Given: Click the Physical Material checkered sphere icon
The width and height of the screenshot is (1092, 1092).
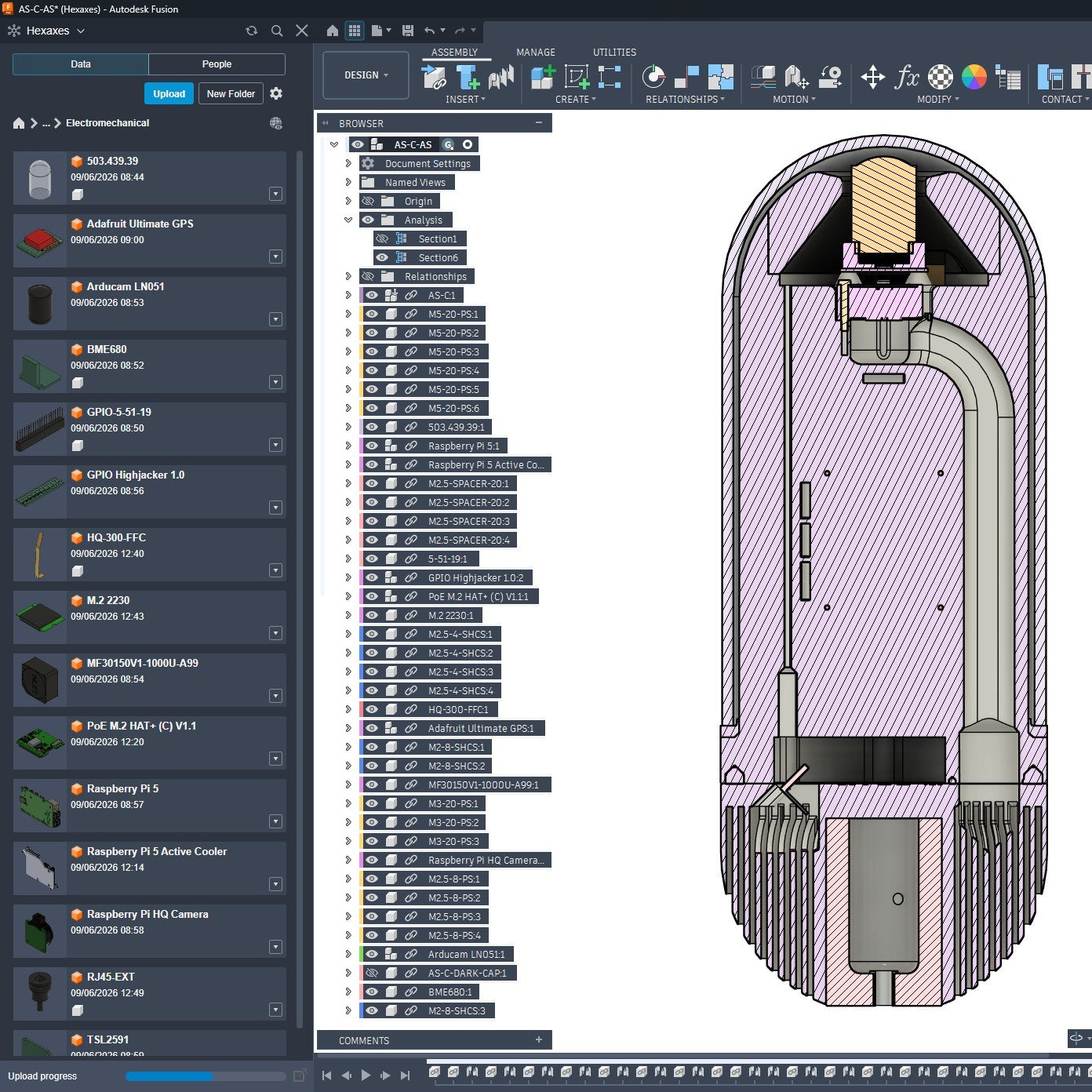Looking at the screenshot, I should point(941,77).
